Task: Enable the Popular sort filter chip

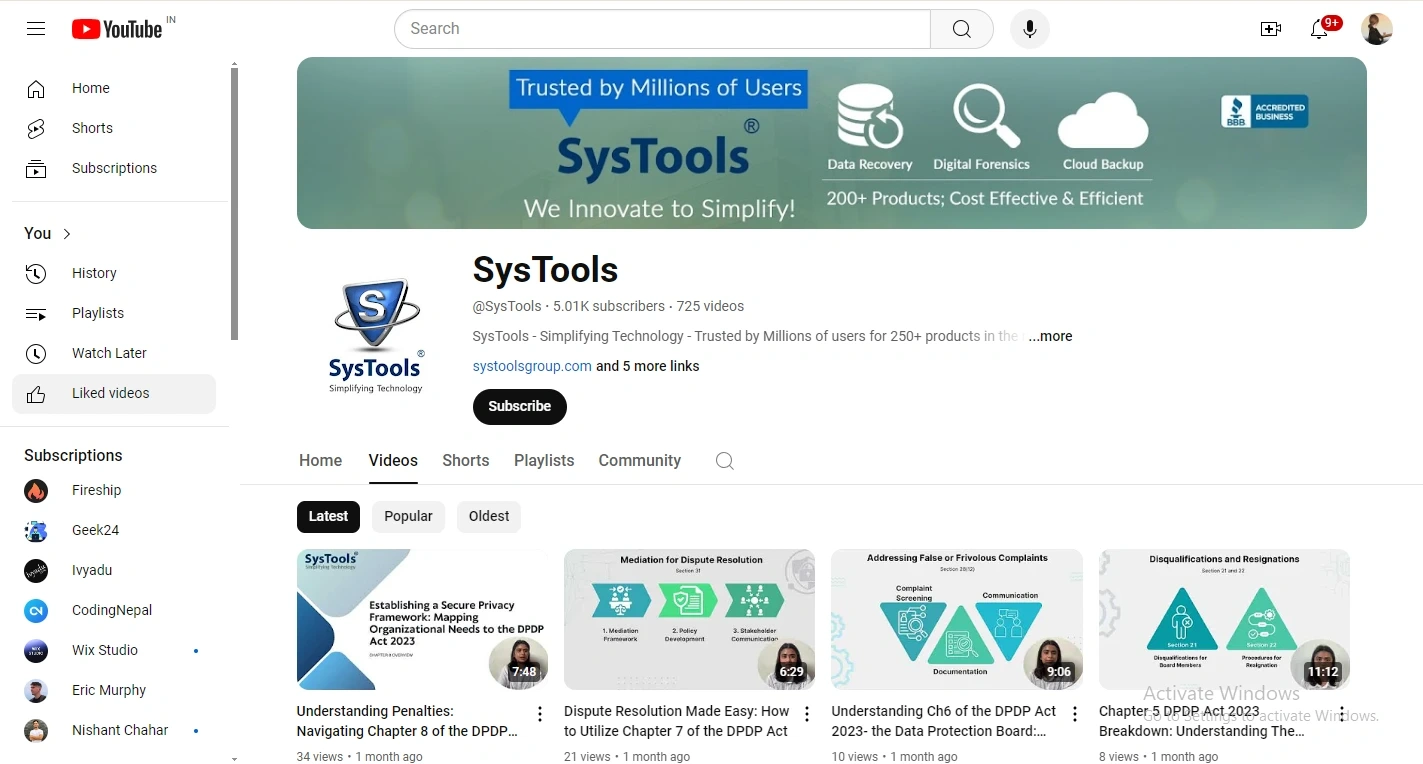Action: 408,516
